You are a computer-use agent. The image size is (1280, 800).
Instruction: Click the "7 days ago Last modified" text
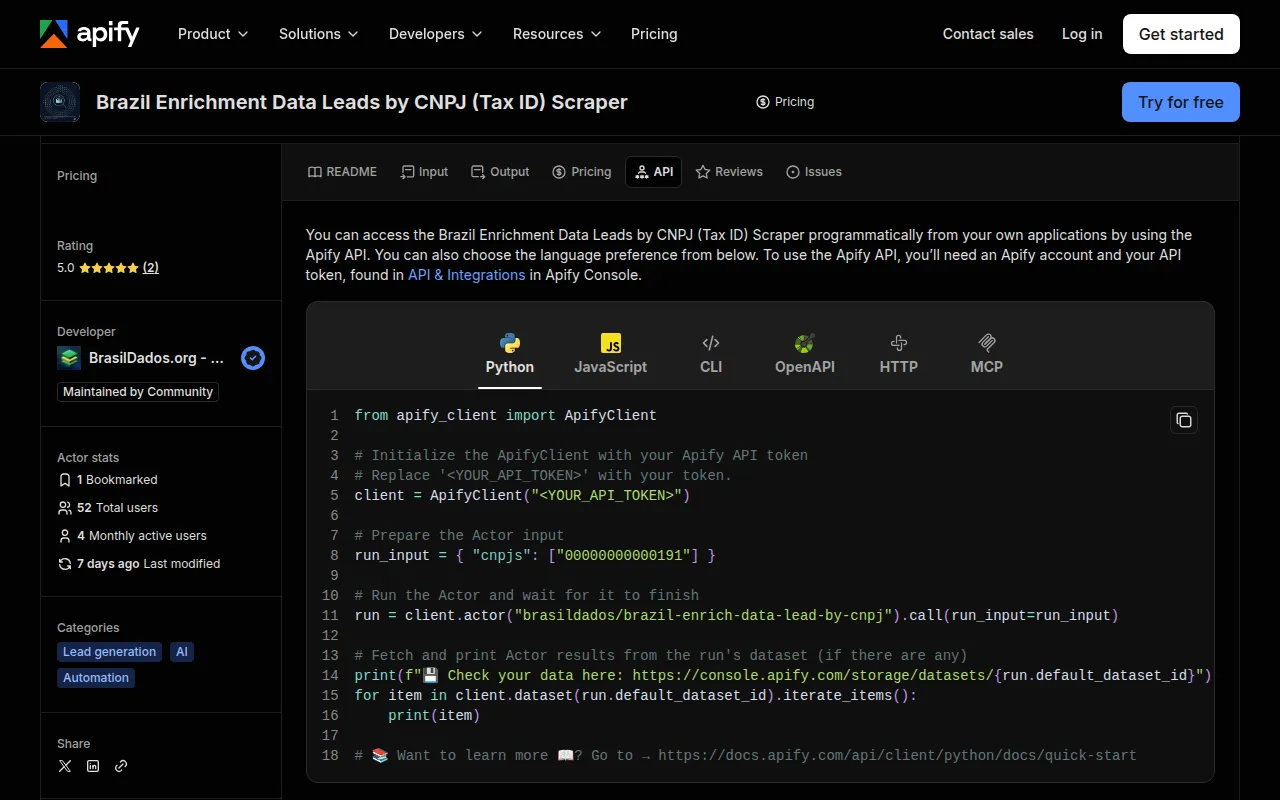(x=148, y=564)
